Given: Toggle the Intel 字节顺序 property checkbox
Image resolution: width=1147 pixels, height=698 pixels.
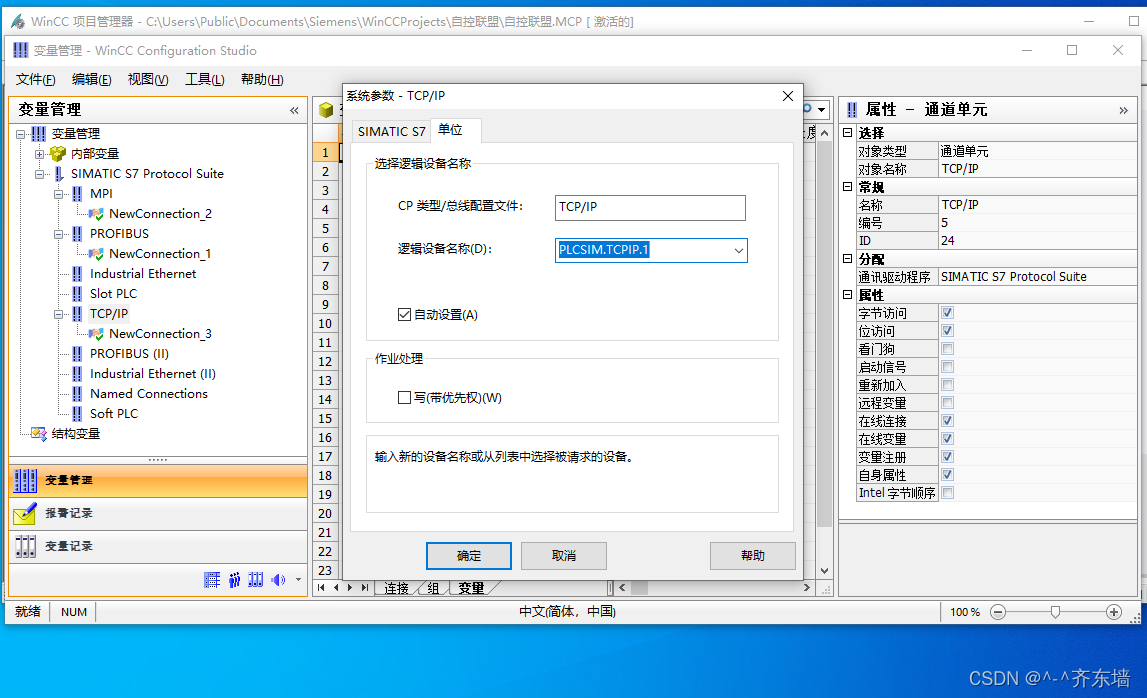Looking at the screenshot, I should point(947,492).
